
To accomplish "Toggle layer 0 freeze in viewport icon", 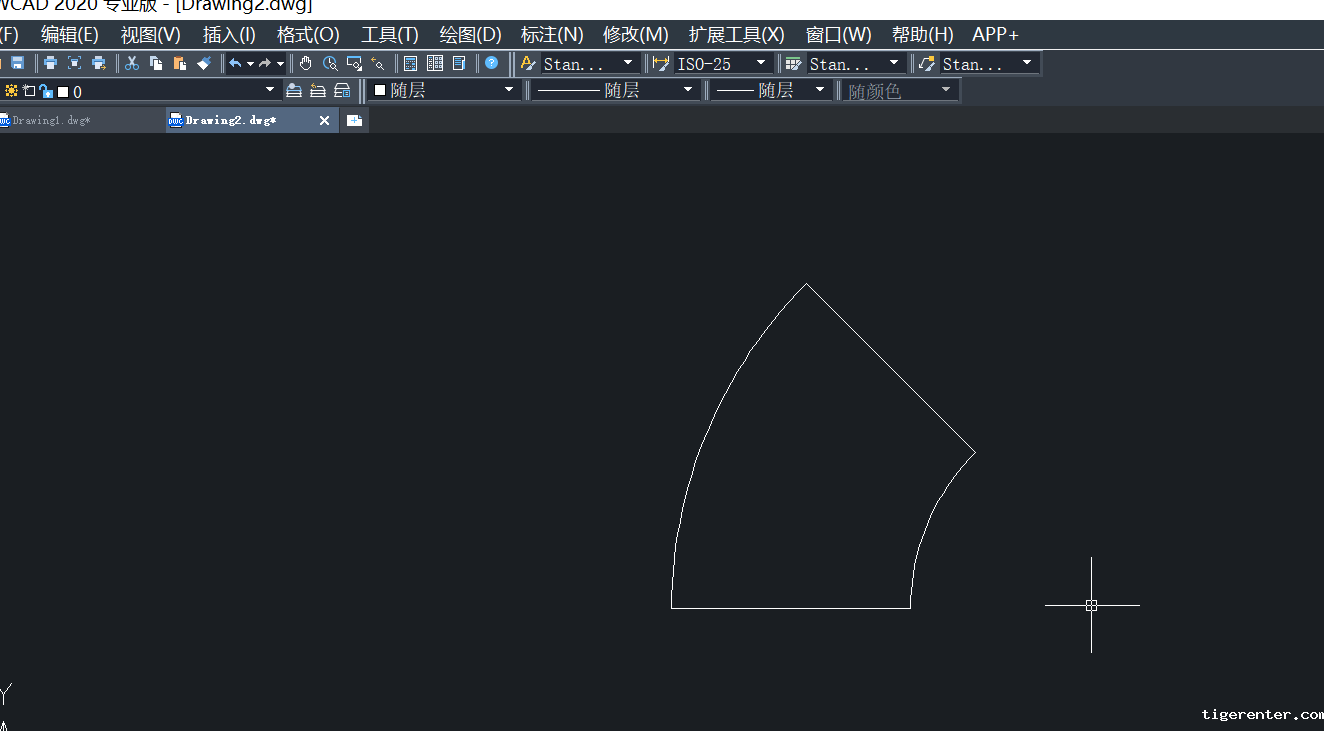I will (29, 91).
